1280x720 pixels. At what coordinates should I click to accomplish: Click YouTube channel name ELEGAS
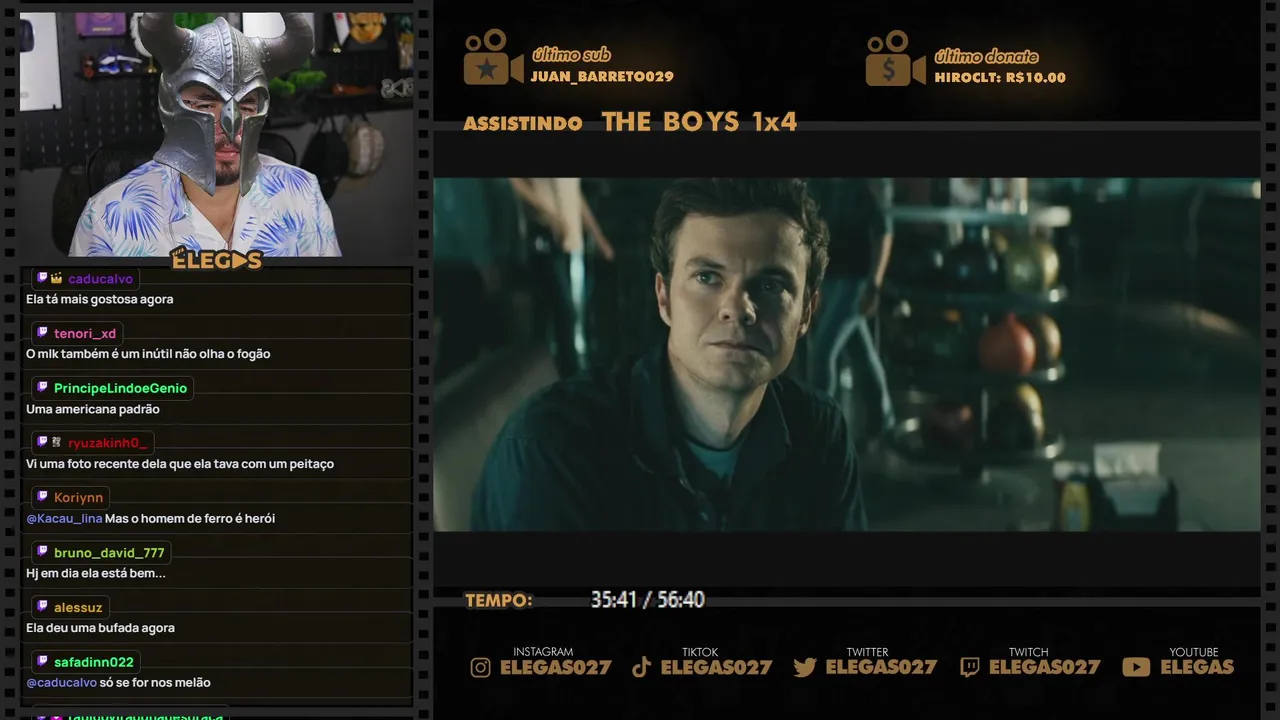(x=1197, y=667)
